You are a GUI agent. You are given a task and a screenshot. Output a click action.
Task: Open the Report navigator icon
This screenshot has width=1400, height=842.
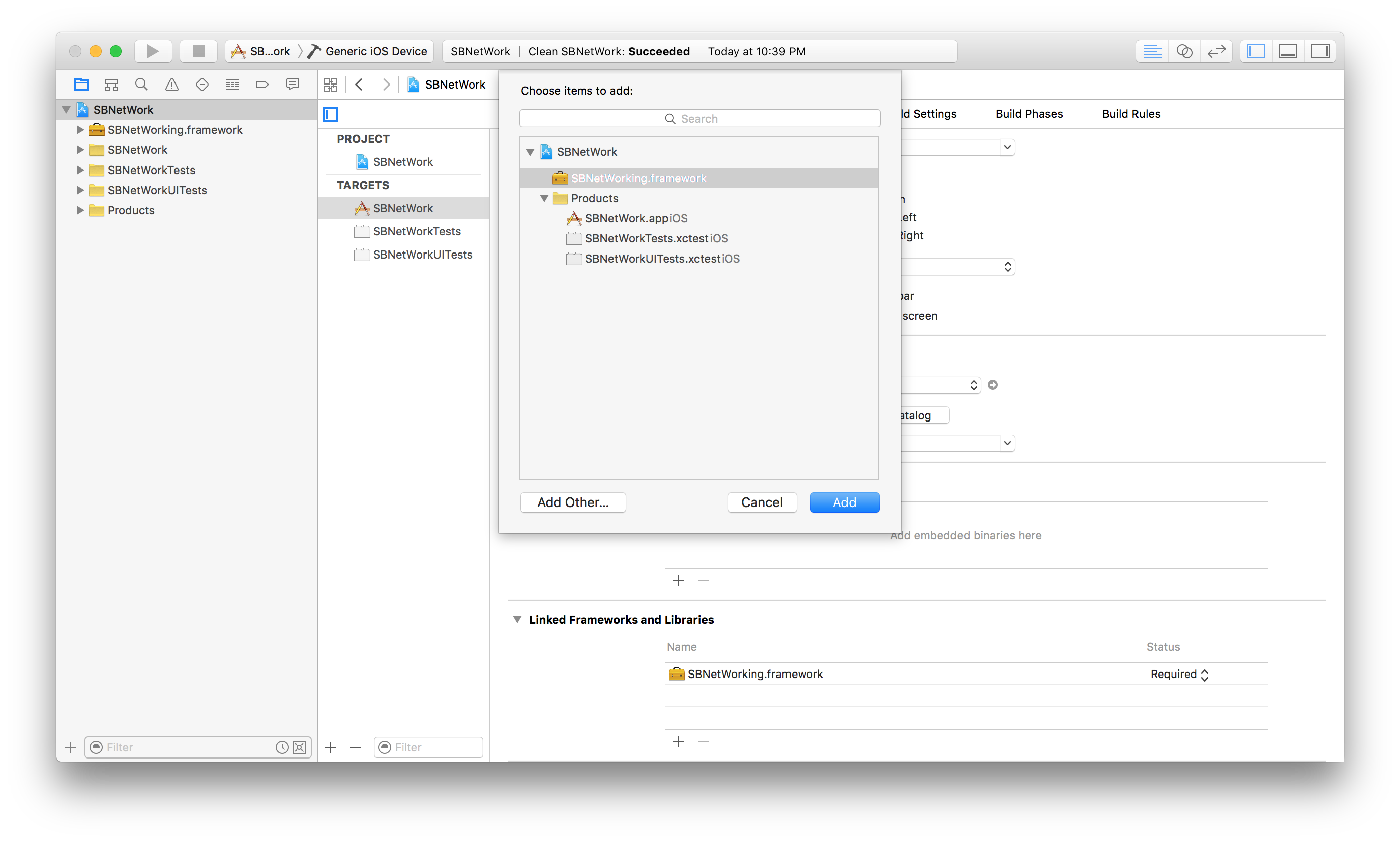[x=293, y=85]
